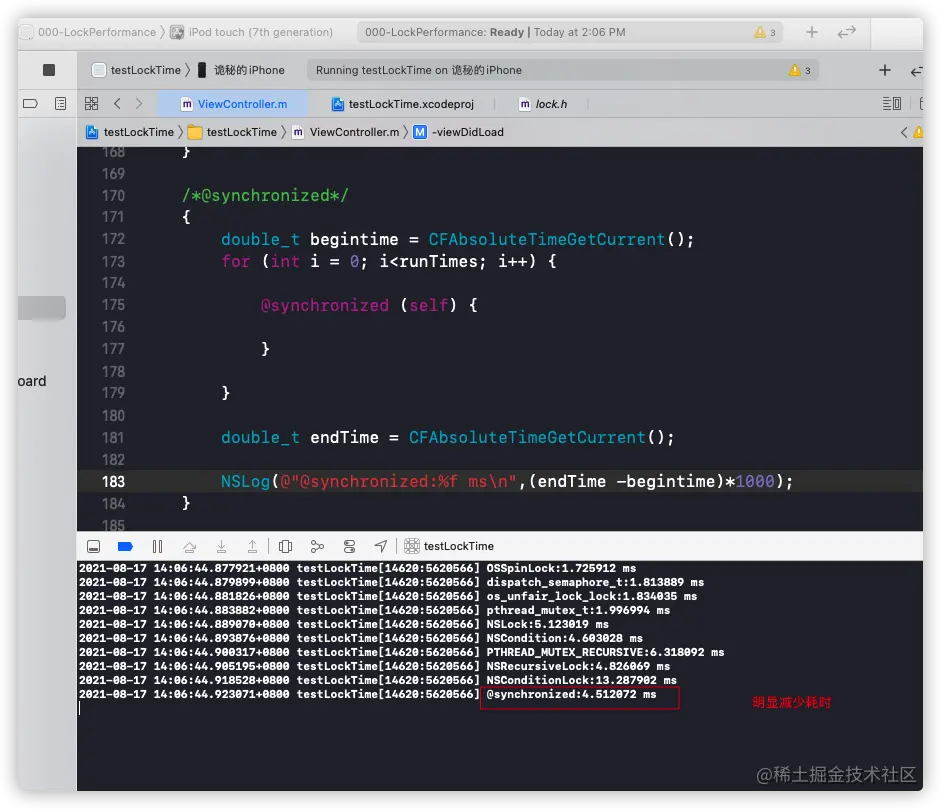Step out in debugger
The image size is (941, 809).
[253, 546]
